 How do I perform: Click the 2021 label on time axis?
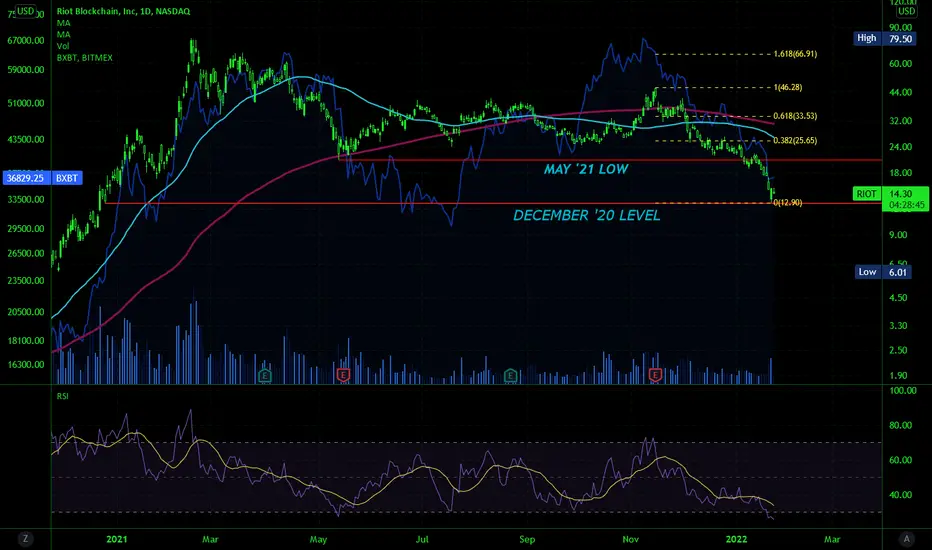116,539
